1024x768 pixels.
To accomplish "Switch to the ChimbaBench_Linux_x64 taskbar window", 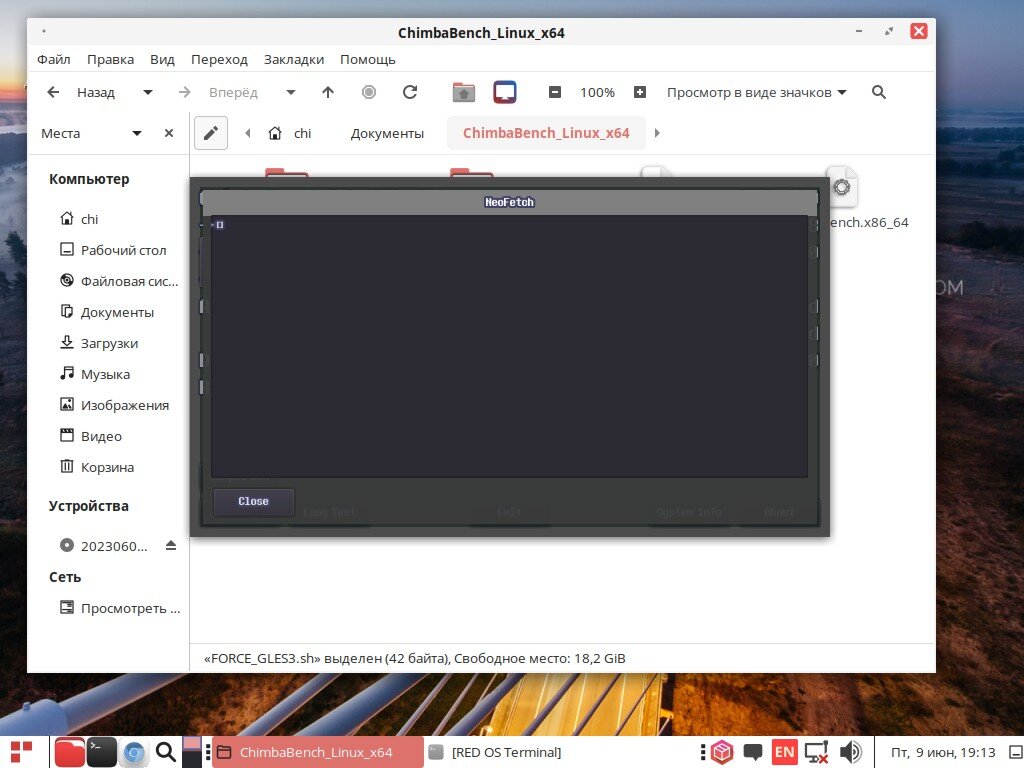I will click(319, 752).
